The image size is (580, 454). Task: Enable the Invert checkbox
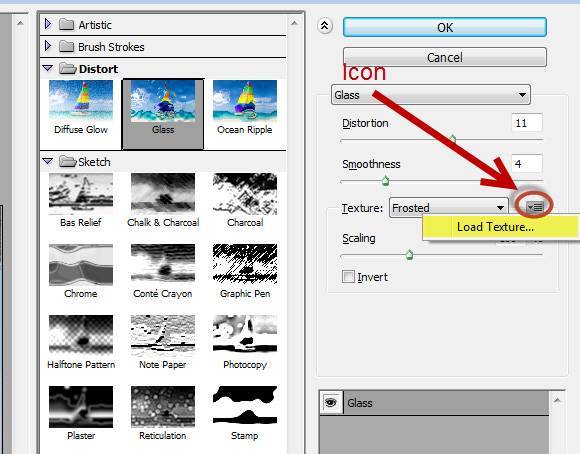point(348,276)
